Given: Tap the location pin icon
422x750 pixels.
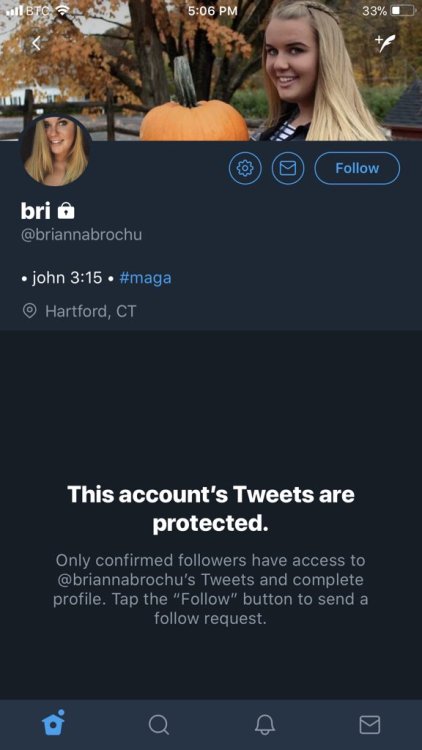Looking at the screenshot, I should (30, 311).
